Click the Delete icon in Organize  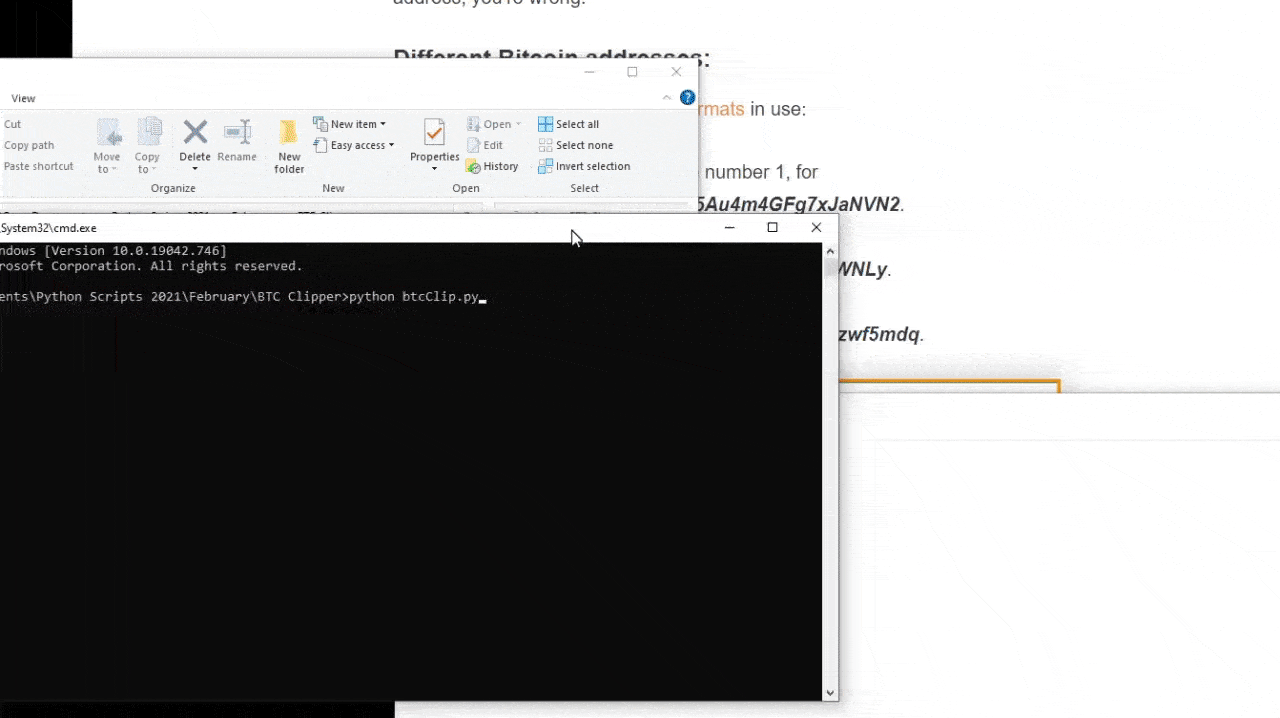195,133
